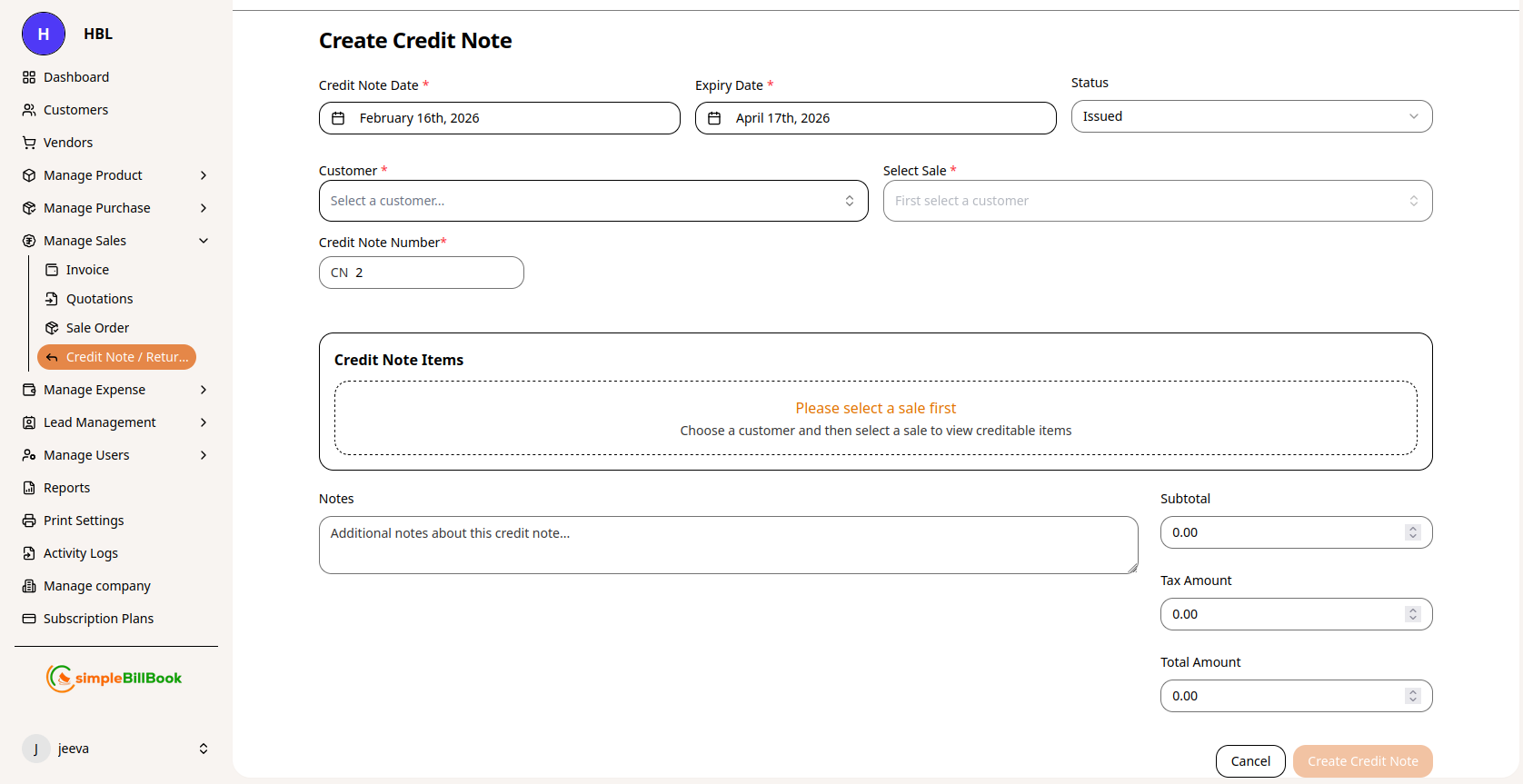Go to Quotations under Manage Sales

(99, 299)
